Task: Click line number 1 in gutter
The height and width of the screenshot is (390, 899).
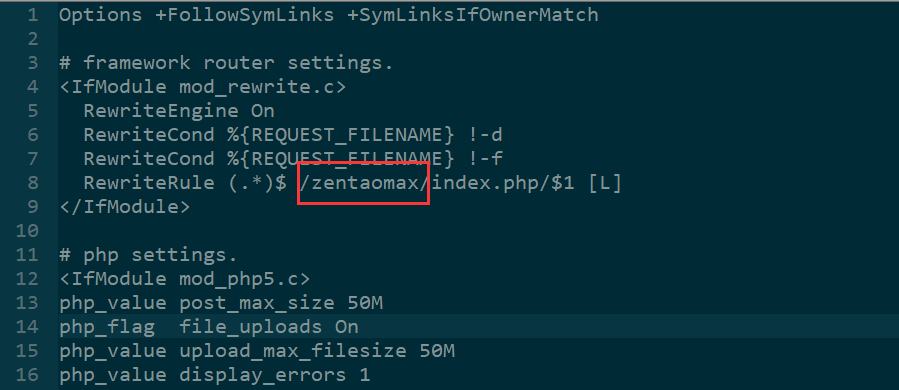Action: coord(33,15)
